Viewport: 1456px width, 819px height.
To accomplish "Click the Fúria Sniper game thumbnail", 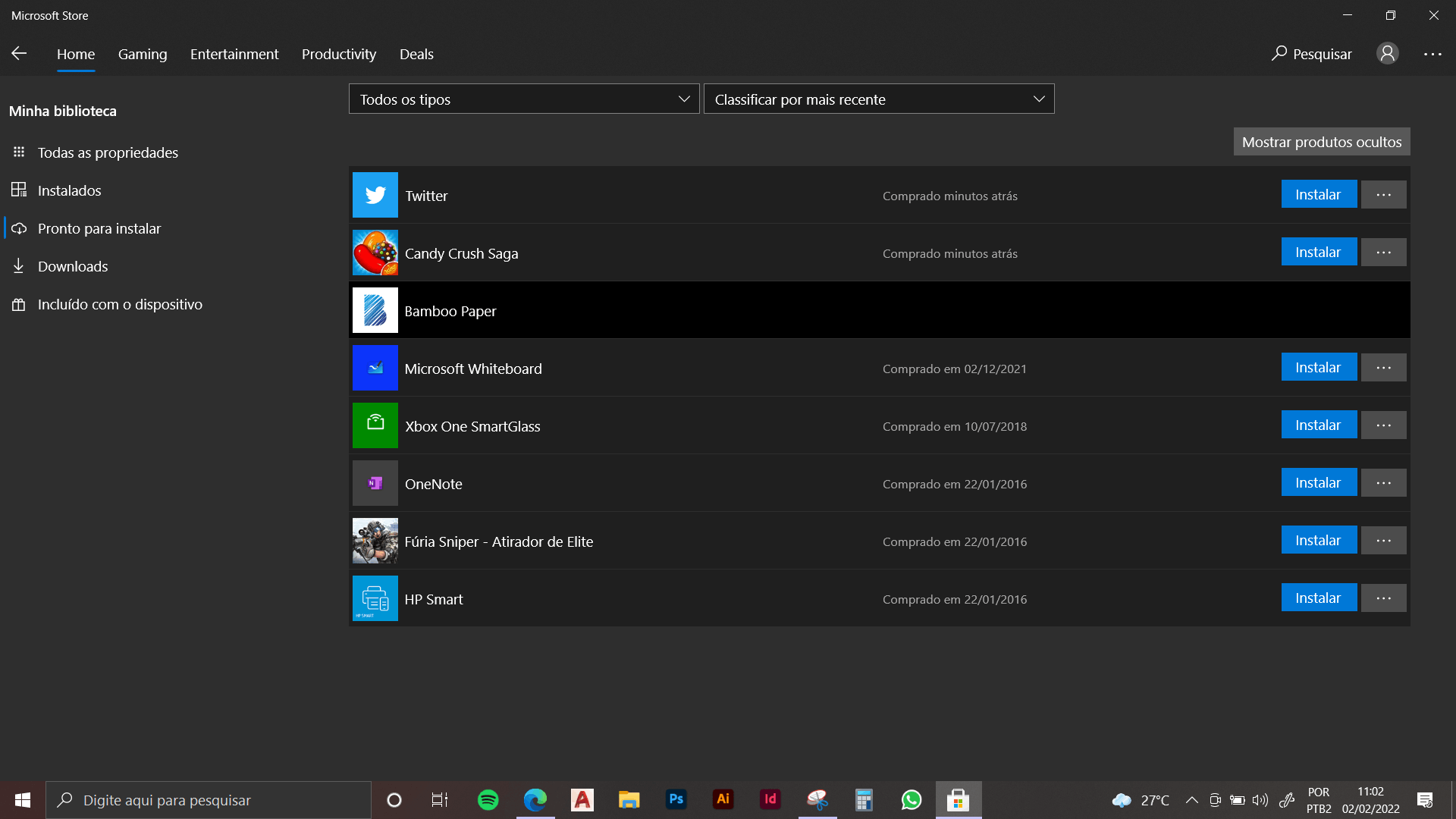I will click(x=375, y=541).
